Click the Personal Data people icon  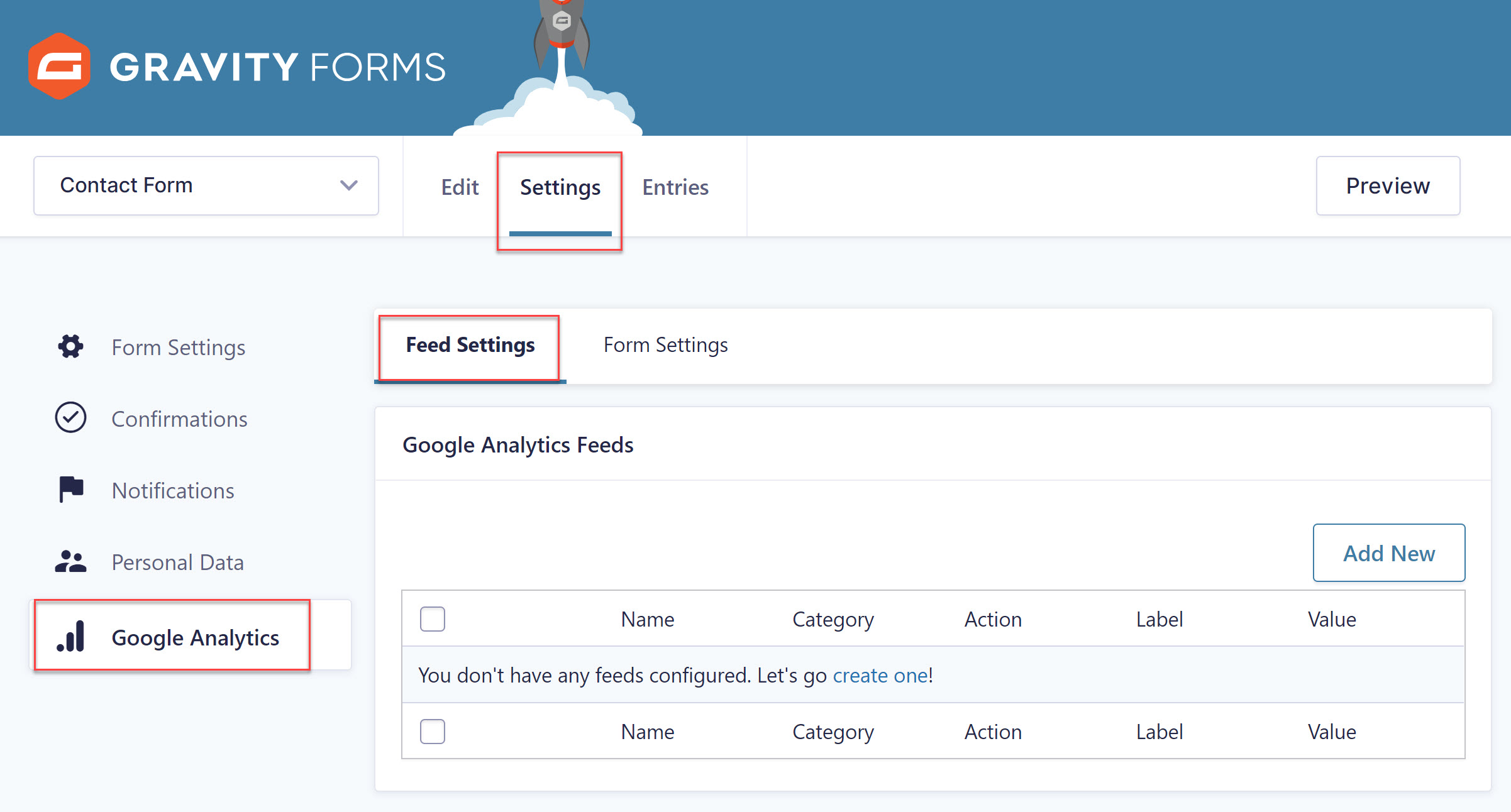pyautogui.click(x=70, y=561)
